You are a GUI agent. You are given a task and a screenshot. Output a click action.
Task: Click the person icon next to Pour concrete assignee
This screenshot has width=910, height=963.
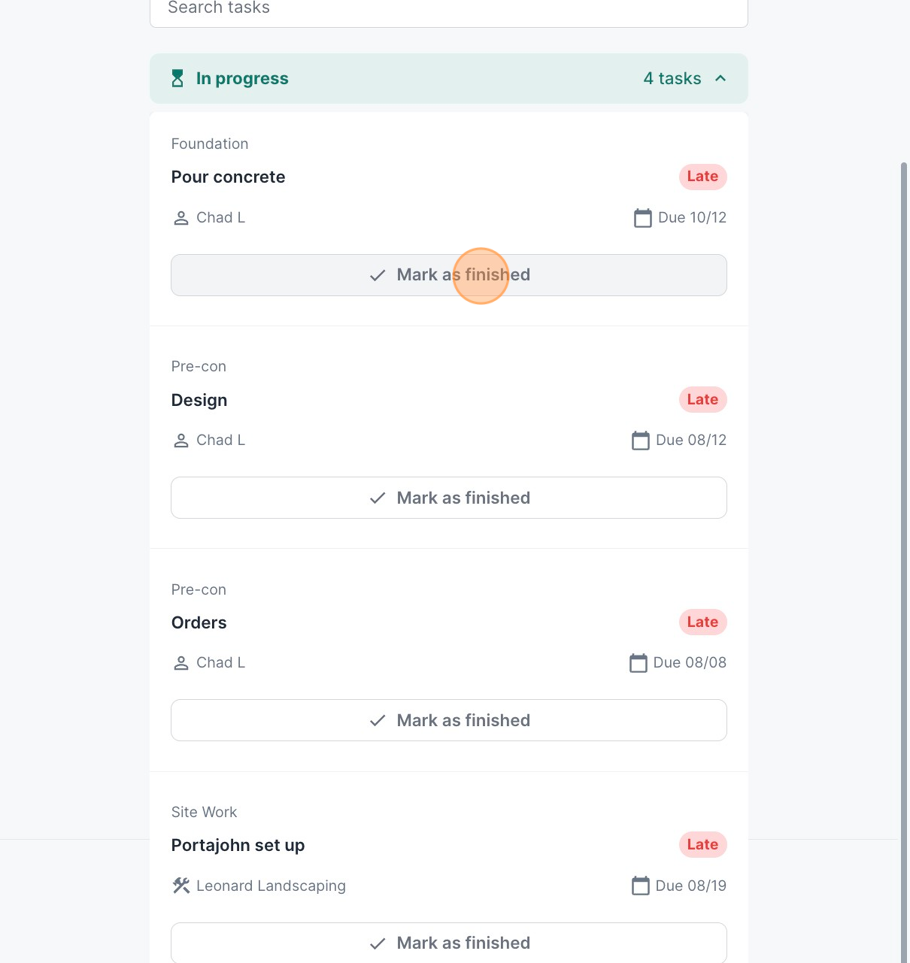181,218
